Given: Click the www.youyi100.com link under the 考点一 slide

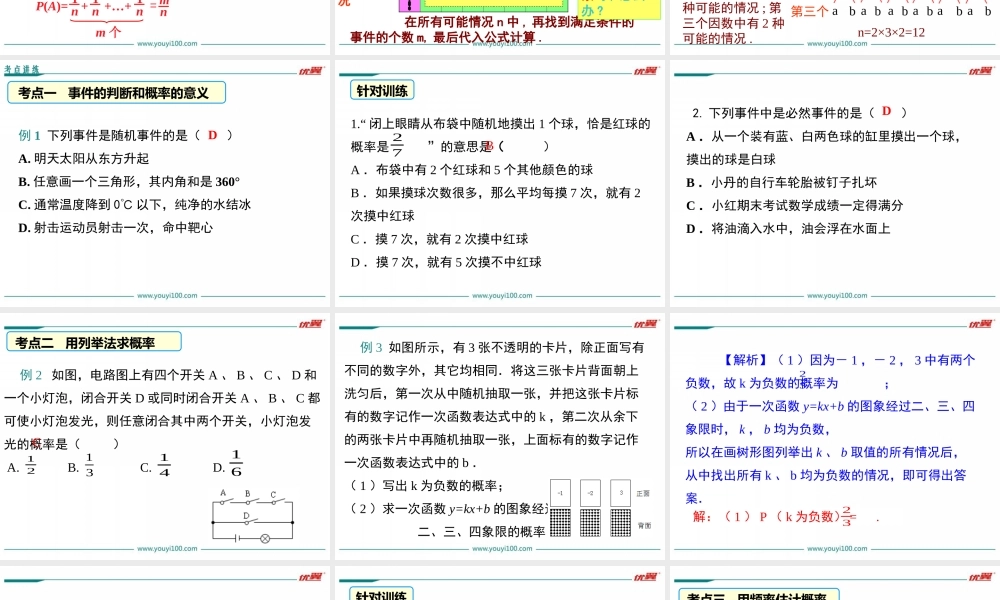Looking at the screenshot, I should [167, 296].
